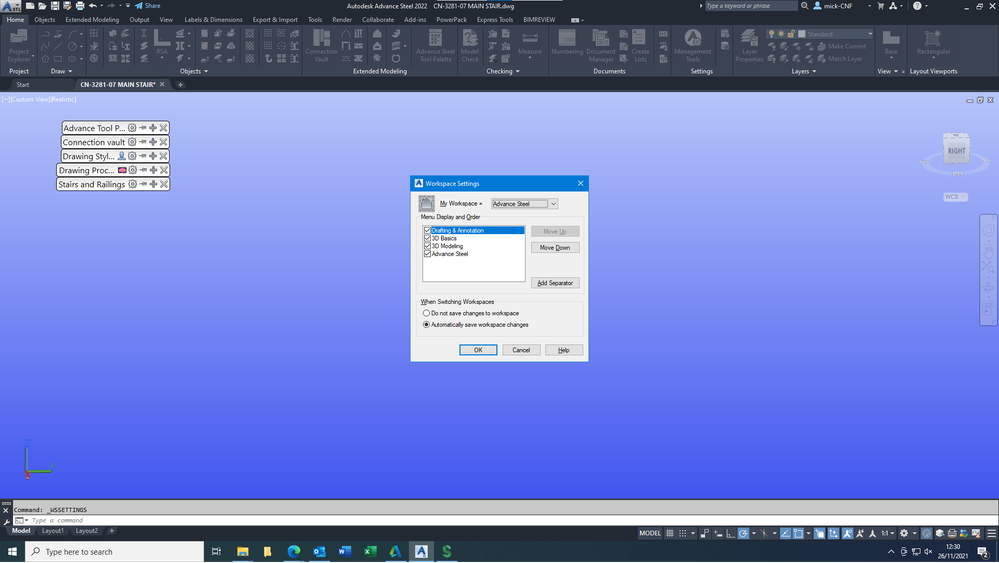Click the Customization hamburger icon in status bar

pos(991,533)
